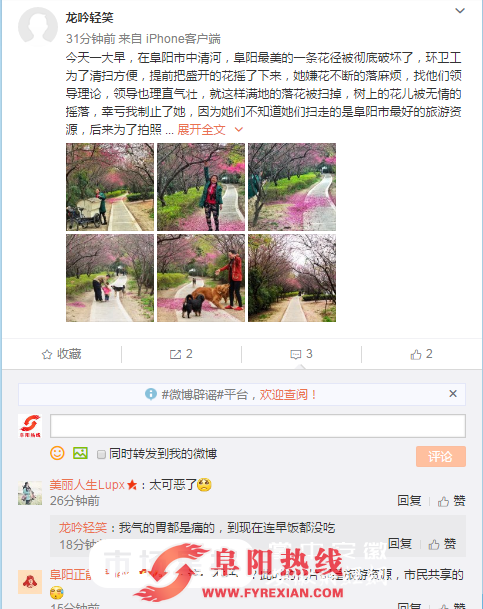
Task: Like 美丽人生Lupx's comment with 赞
Action: (x=452, y=501)
